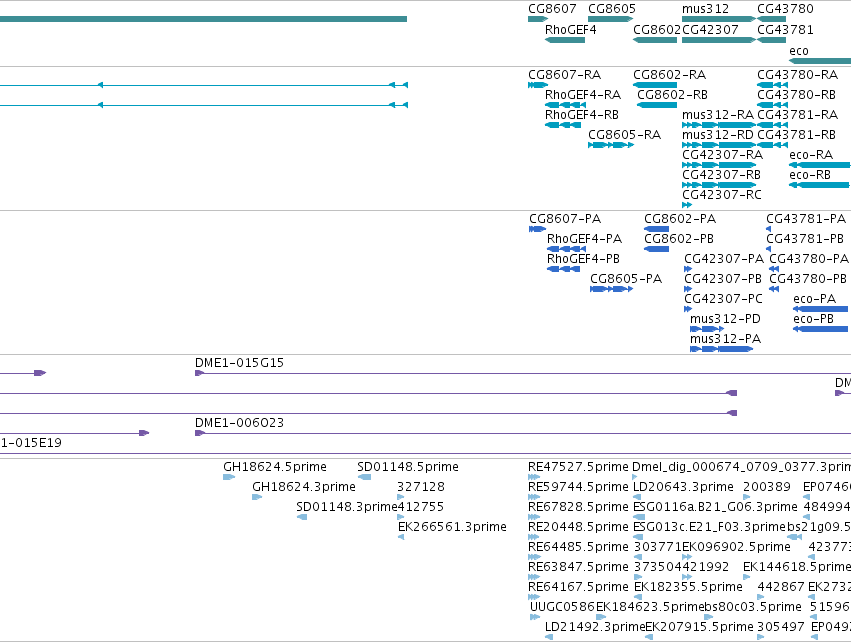Select feature 200389
851x642 pixels.
pyautogui.click(x=766, y=487)
